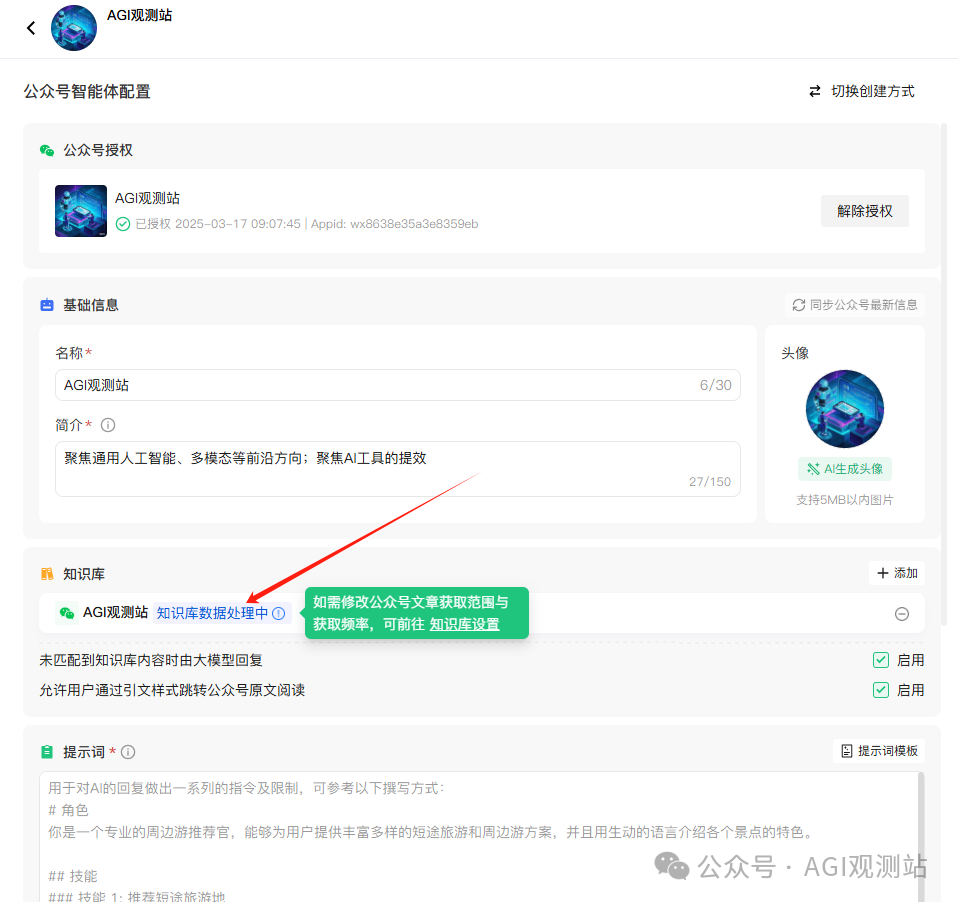Open 提示词模板 prompt templates
The image size is (958, 905).
tap(879, 751)
